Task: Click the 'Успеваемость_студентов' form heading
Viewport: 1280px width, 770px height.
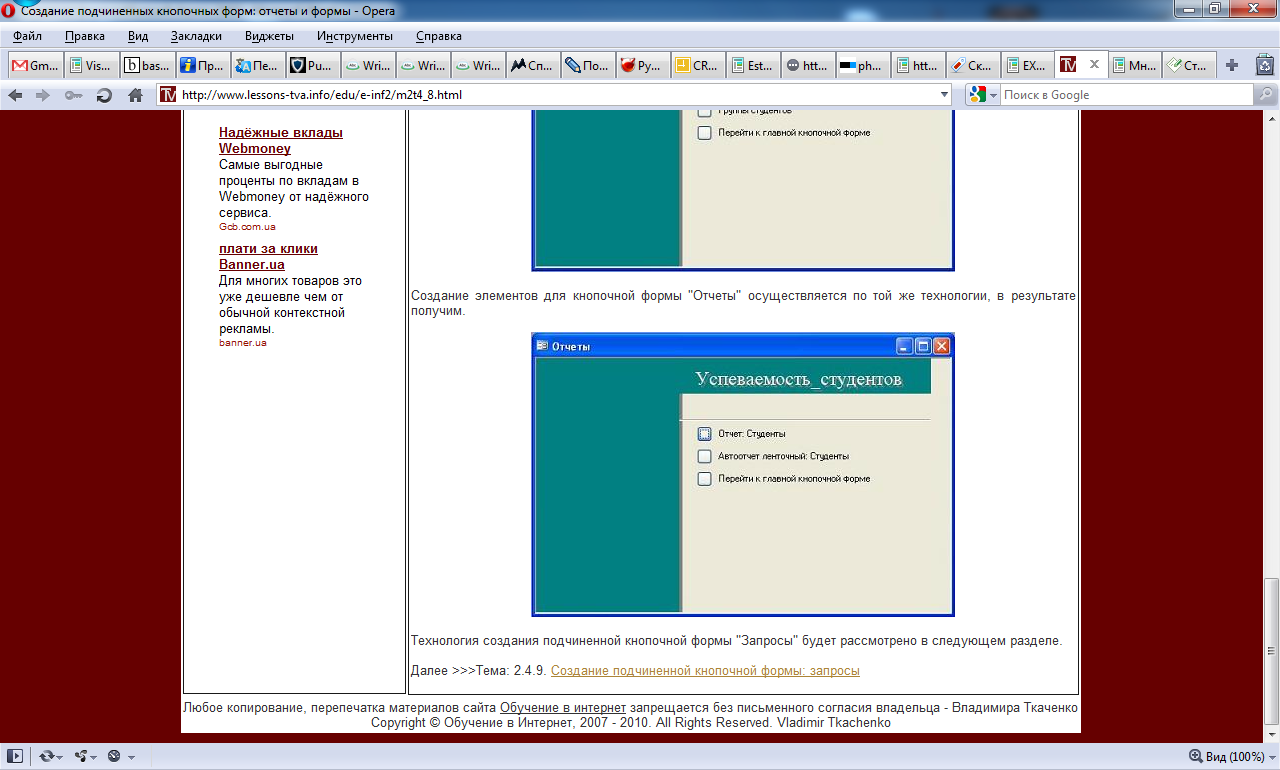Action: [x=799, y=379]
